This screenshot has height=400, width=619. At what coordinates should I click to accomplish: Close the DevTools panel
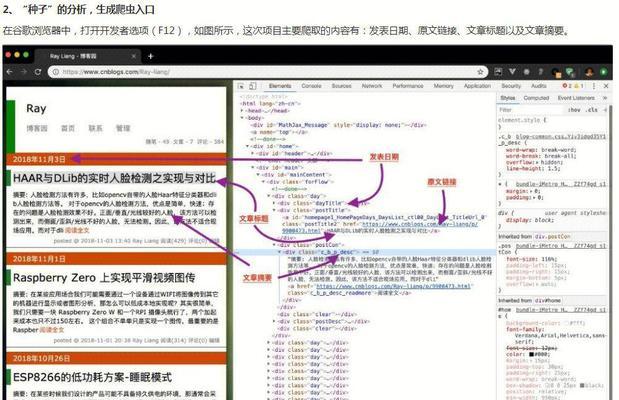tap(606, 86)
